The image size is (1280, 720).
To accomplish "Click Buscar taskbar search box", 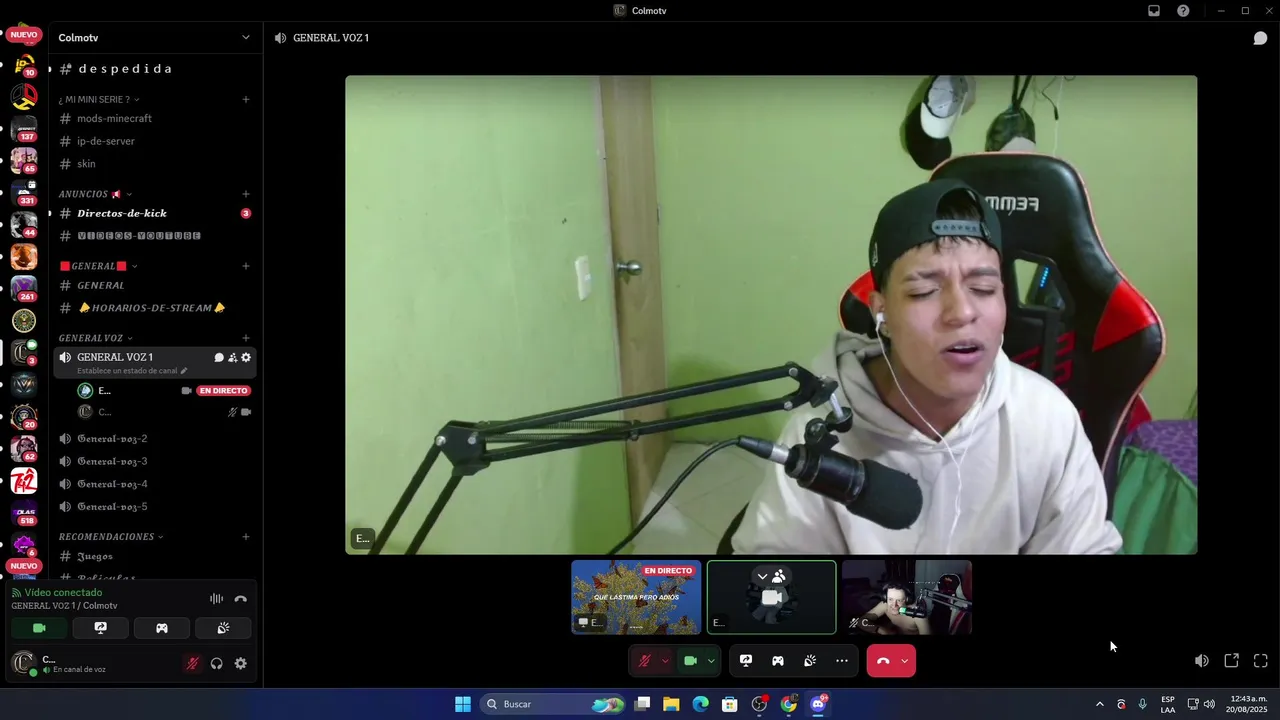I will point(553,704).
